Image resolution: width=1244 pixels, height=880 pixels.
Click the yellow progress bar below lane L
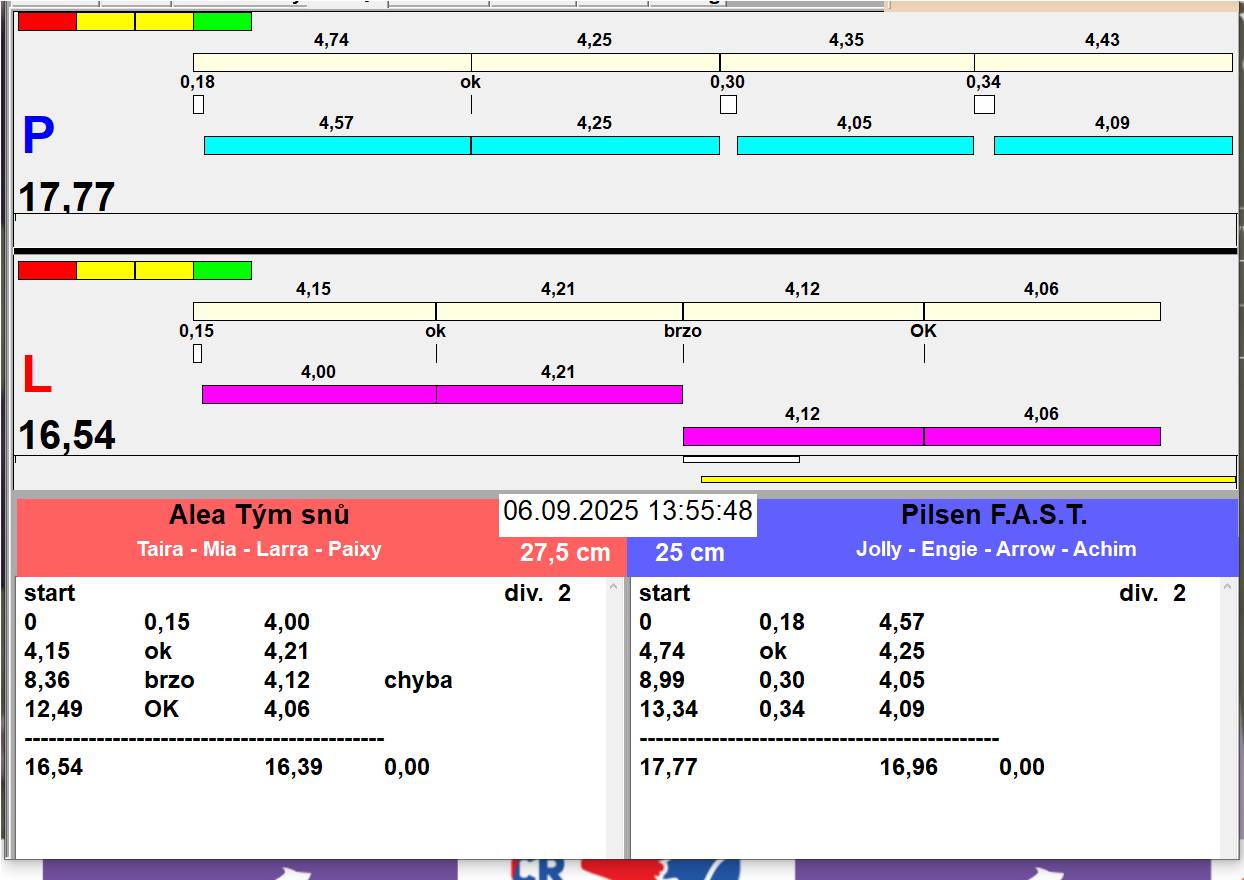[x=968, y=479]
